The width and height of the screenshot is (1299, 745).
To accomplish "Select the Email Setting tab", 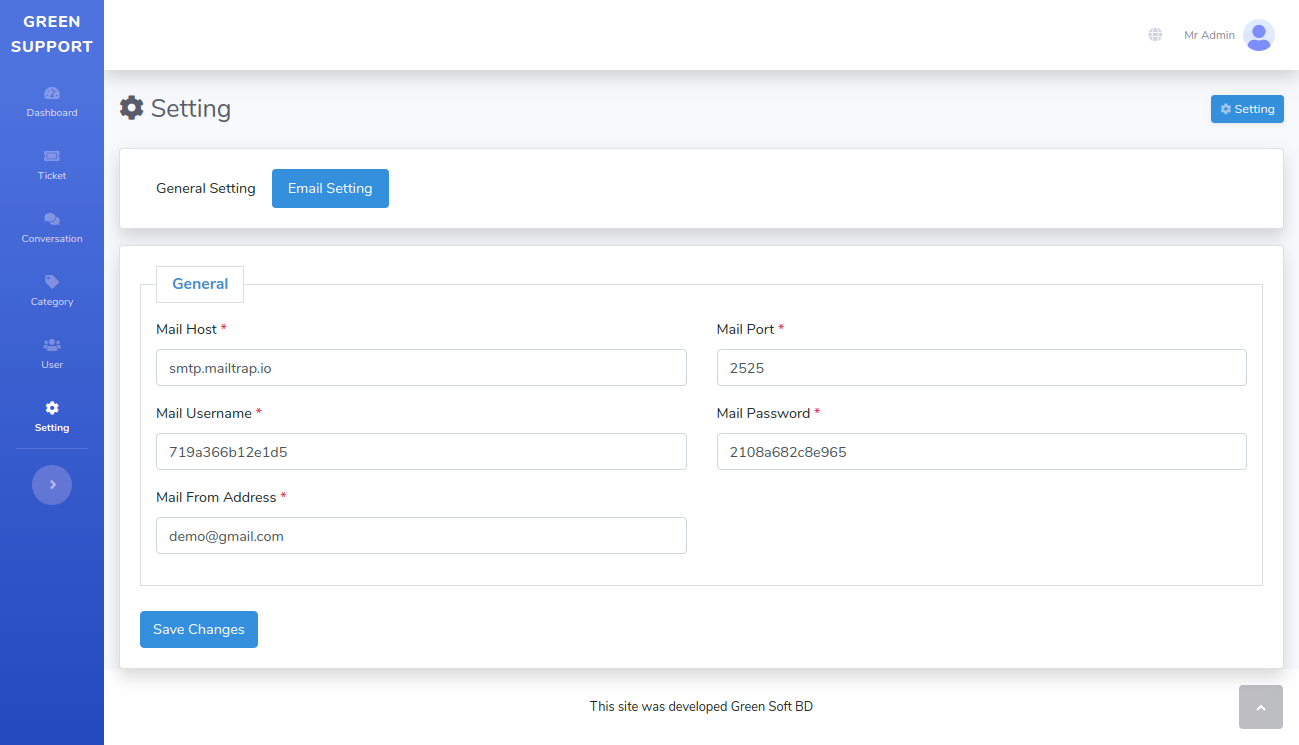I will point(330,188).
